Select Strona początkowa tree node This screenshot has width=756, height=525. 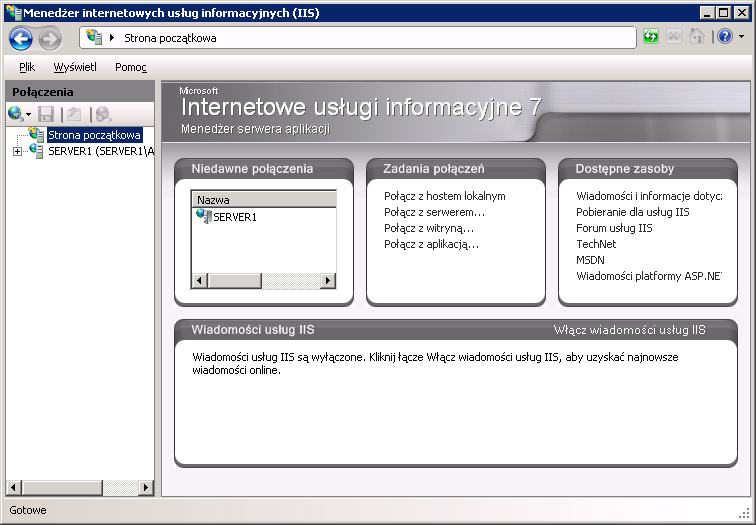tap(94, 135)
